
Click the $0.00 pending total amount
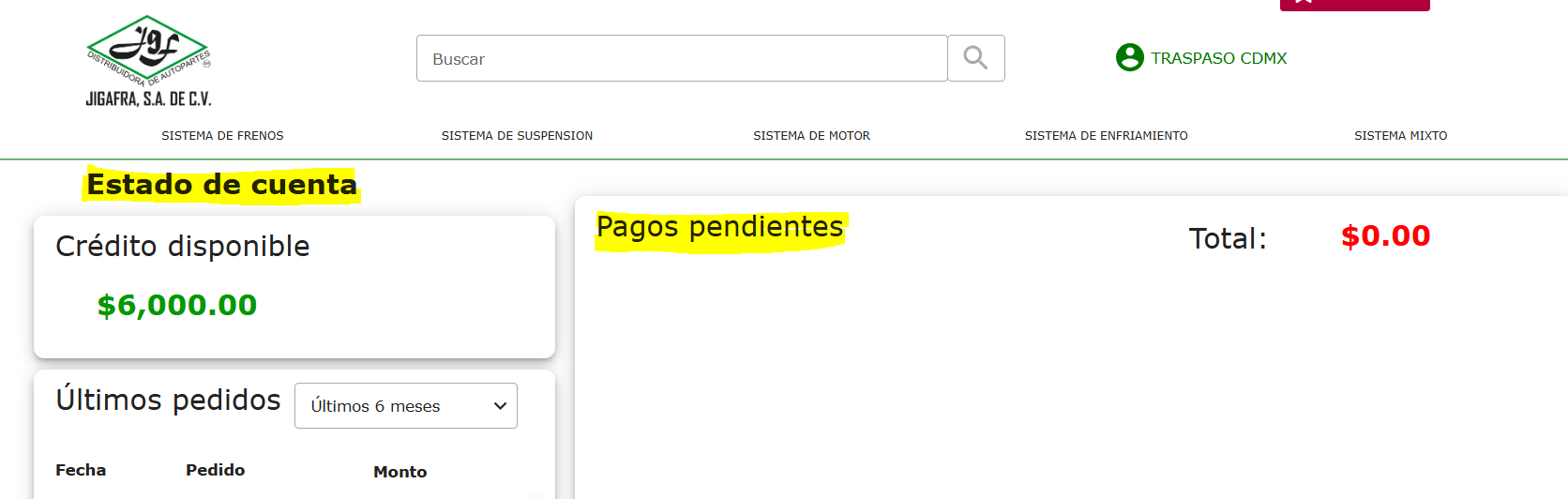(1385, 235)
